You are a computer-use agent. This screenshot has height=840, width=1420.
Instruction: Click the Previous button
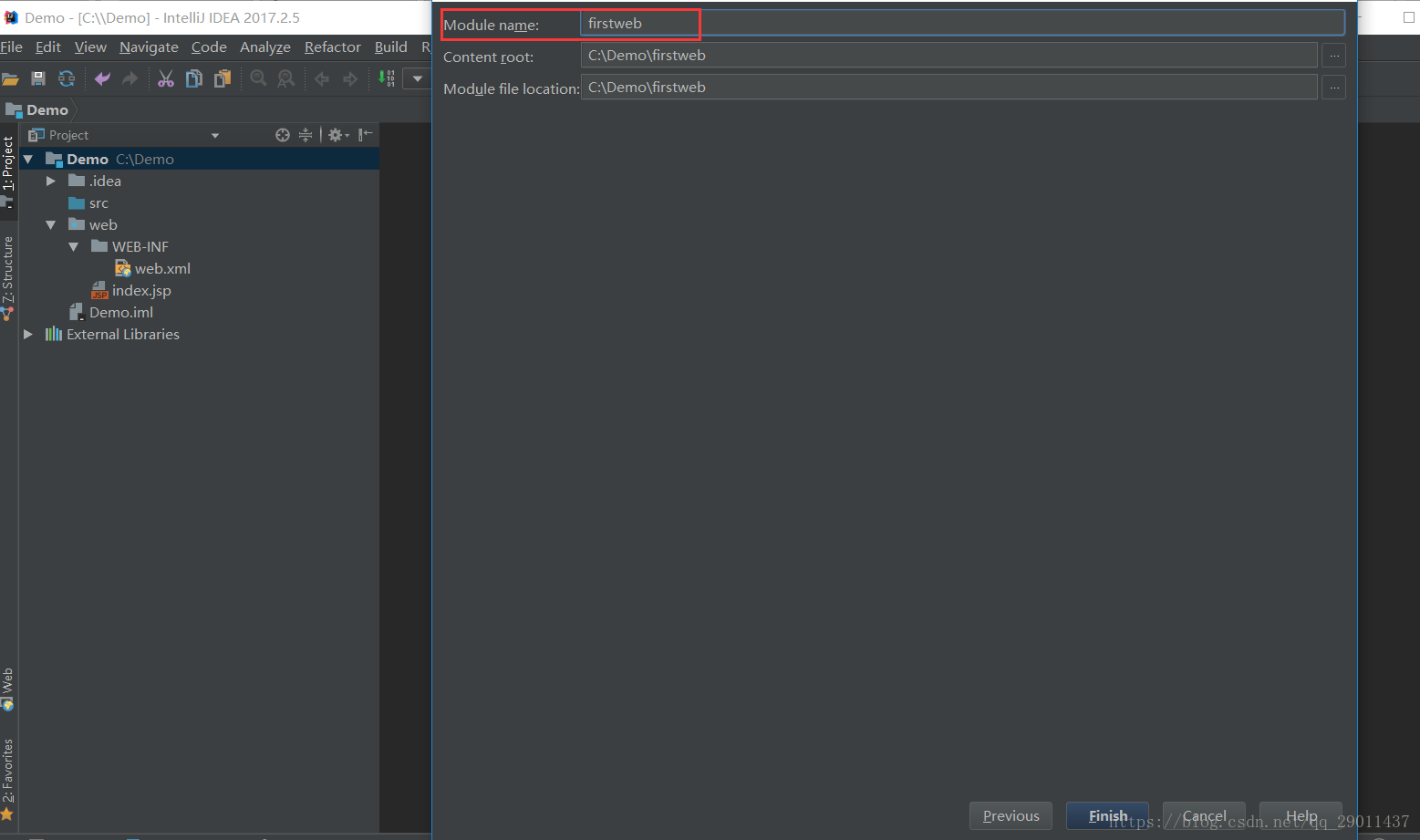1011,815
